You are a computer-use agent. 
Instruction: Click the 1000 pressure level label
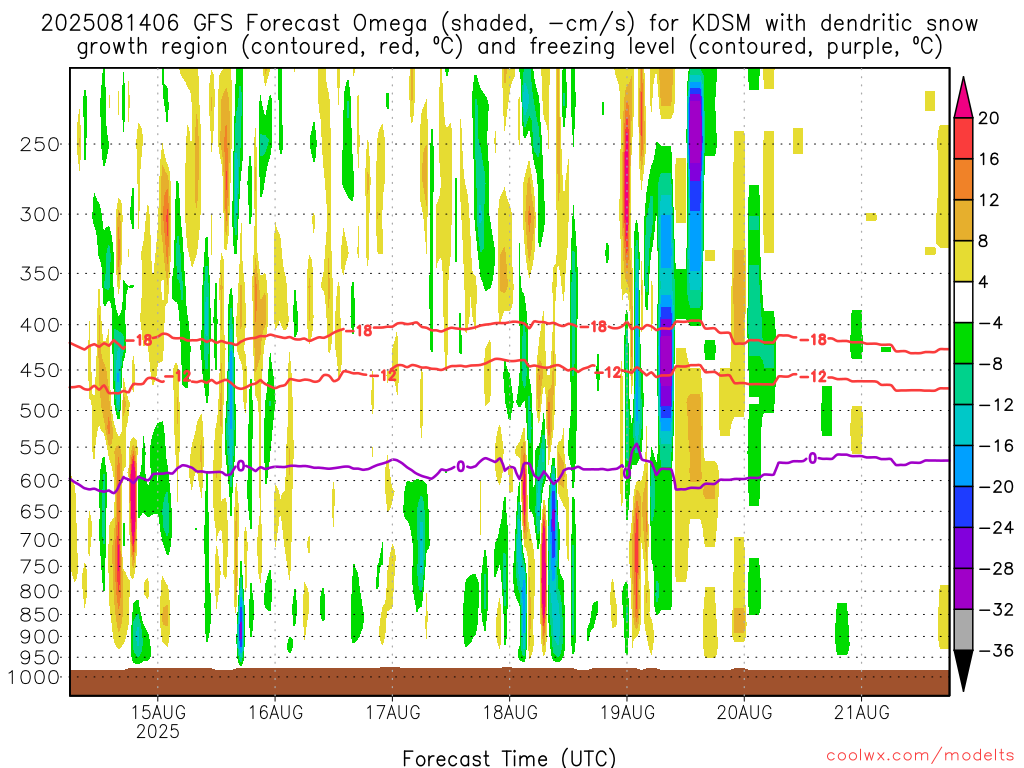(34, 677)
